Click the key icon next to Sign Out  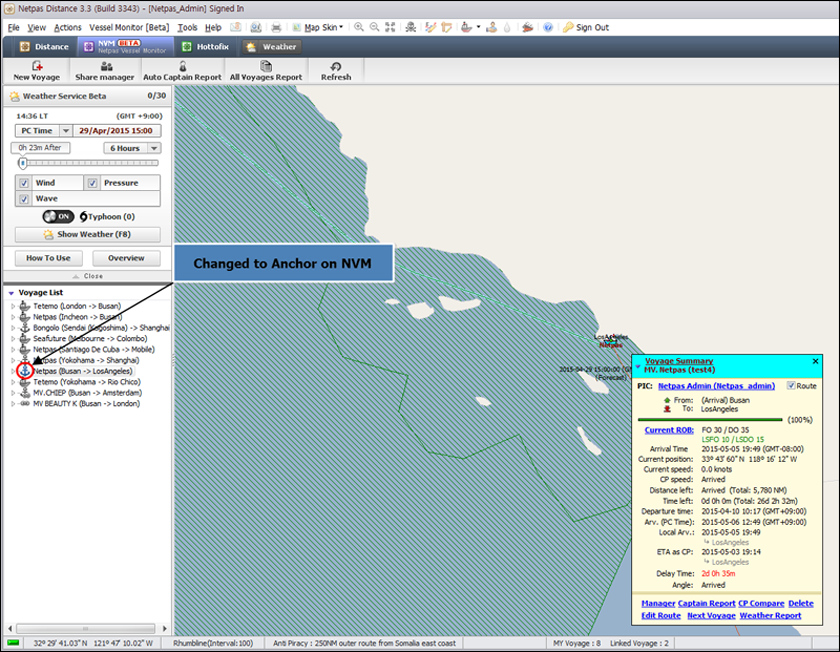[x=568, y=27]
